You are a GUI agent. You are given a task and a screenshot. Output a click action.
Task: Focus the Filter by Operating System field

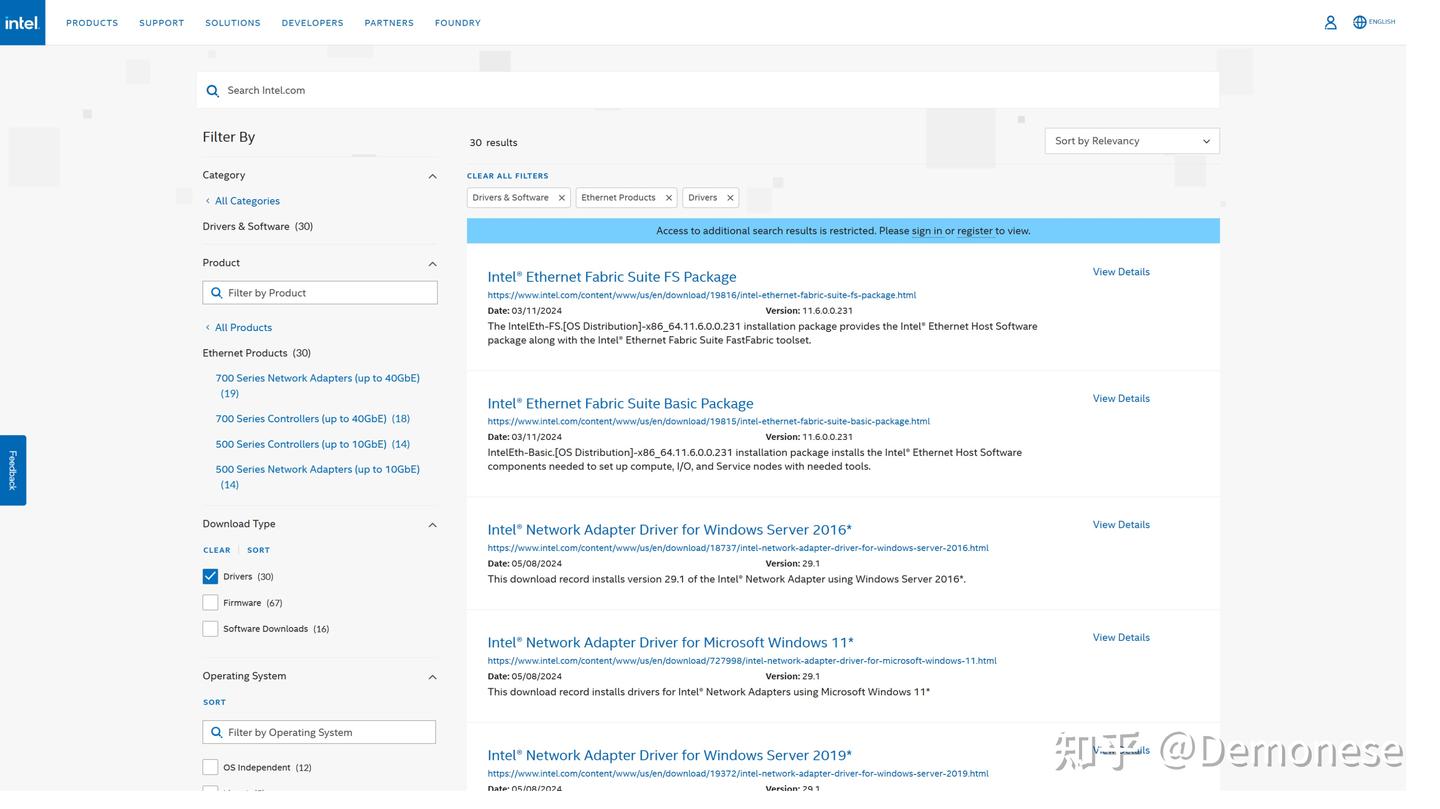tap(319, 733)
